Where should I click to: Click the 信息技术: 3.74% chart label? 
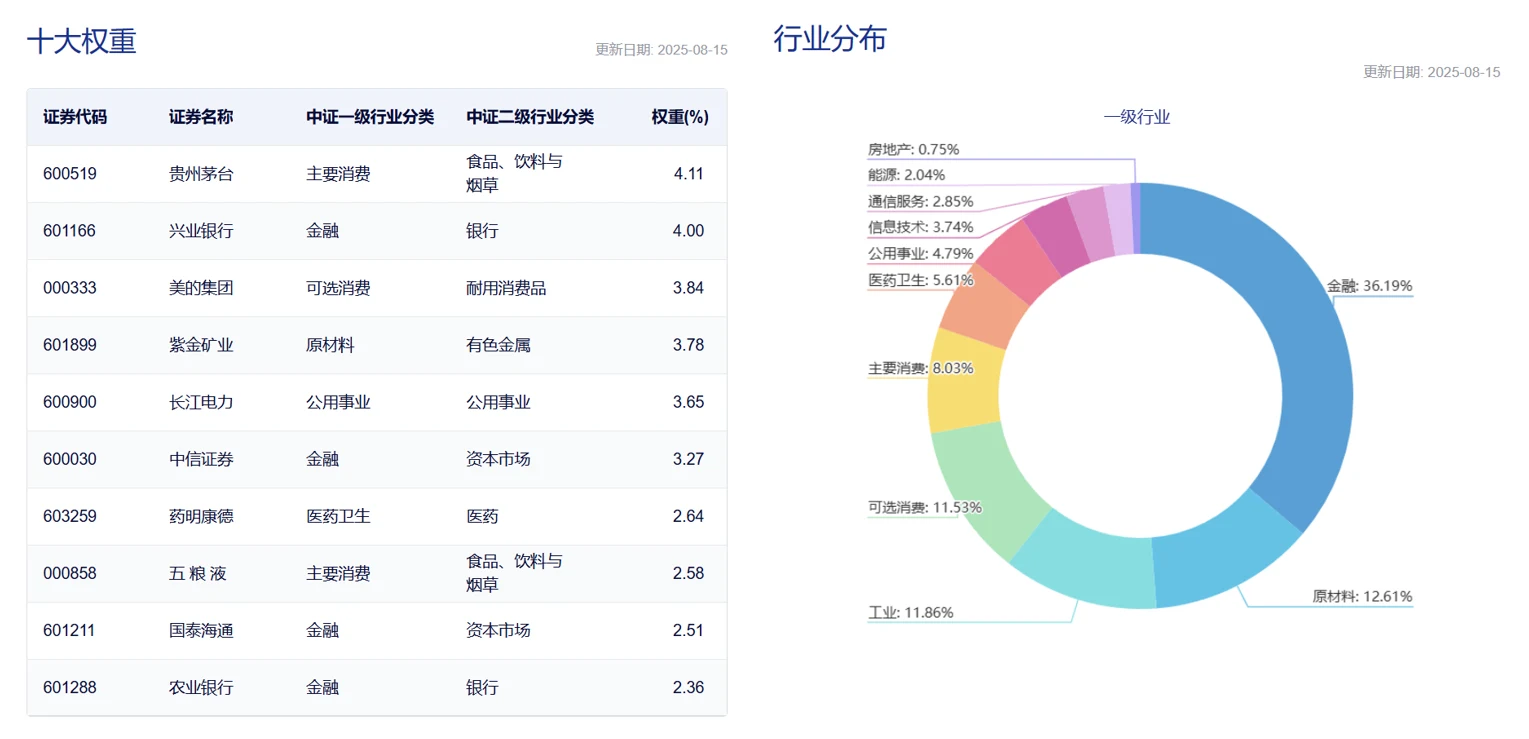tap(920, 227)
